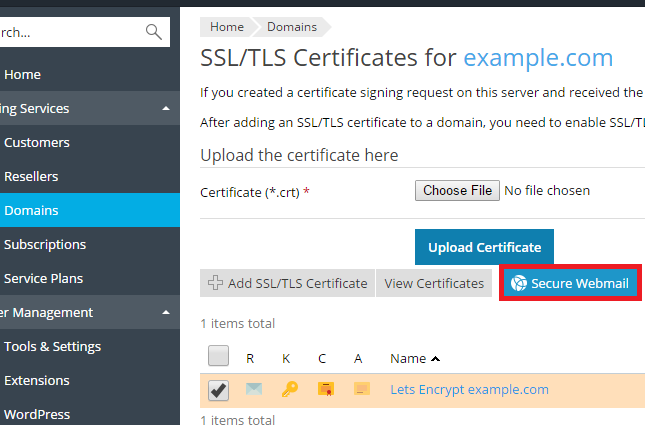Click the Home breadcrumb
The width and height of the screenshot is (645, 425).
[x=226, y=27]
